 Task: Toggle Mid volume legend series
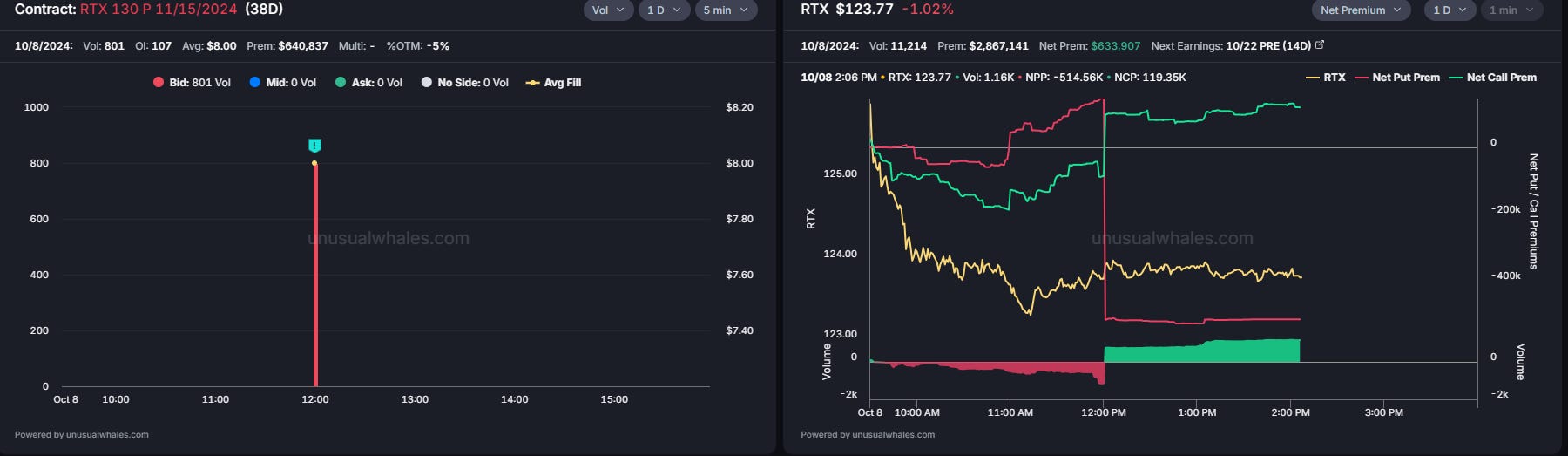point(282,83)
